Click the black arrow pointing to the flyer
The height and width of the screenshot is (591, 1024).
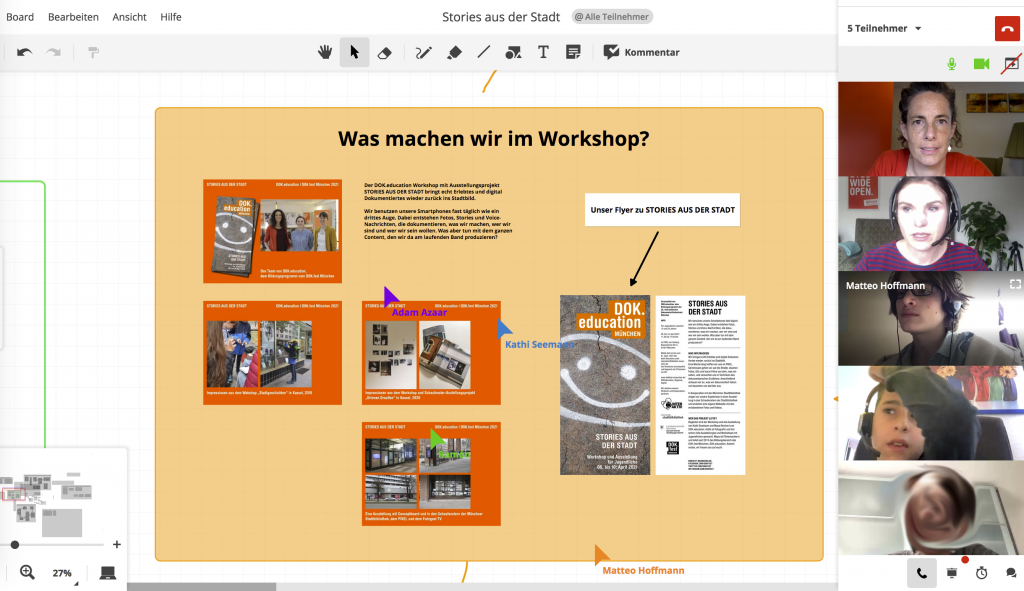pyautogui.click(x=644, y=259)
